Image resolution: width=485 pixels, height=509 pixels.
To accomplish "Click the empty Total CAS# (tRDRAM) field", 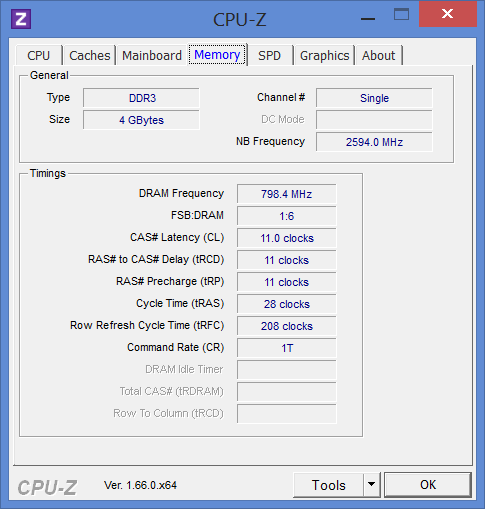I will pos(287,392).
